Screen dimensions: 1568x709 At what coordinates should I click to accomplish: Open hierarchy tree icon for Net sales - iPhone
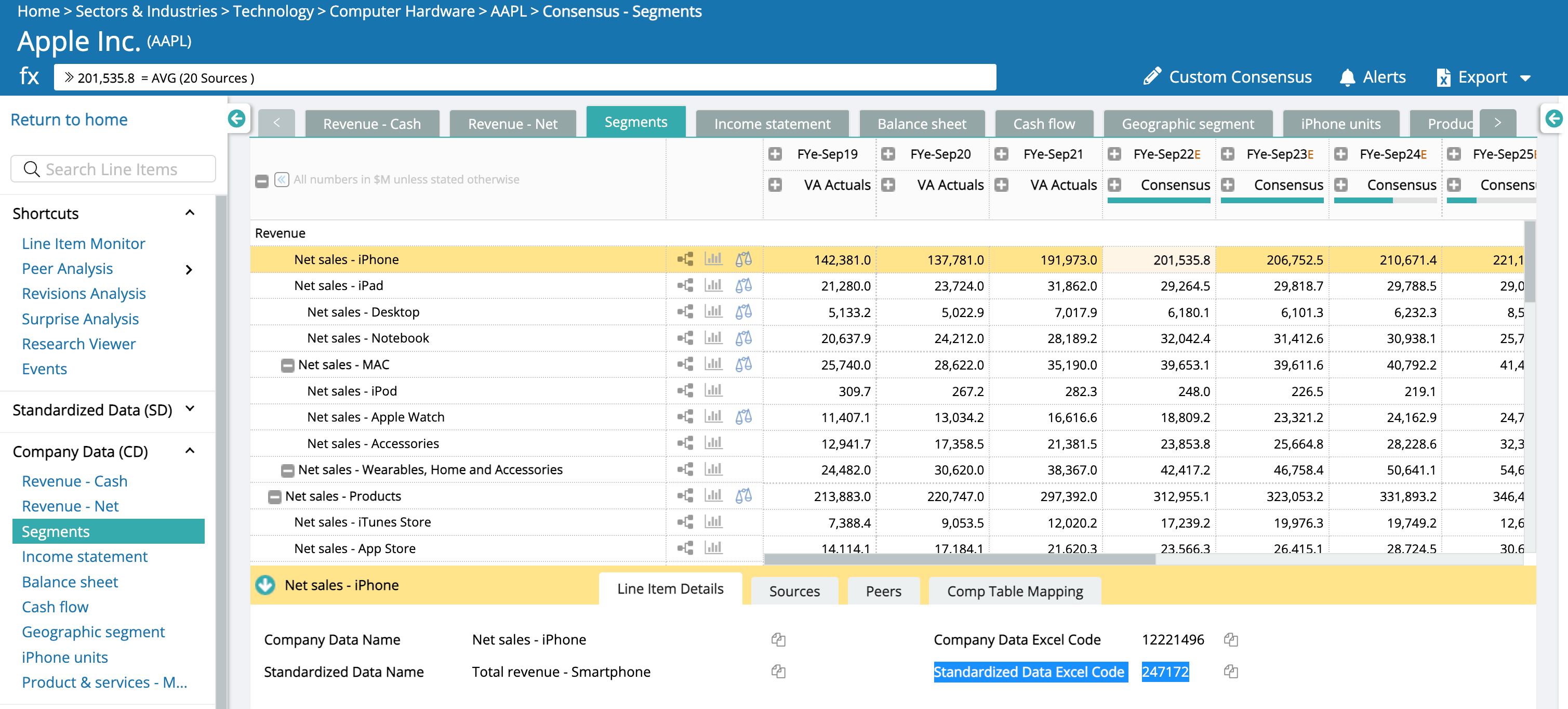[685, 259]
